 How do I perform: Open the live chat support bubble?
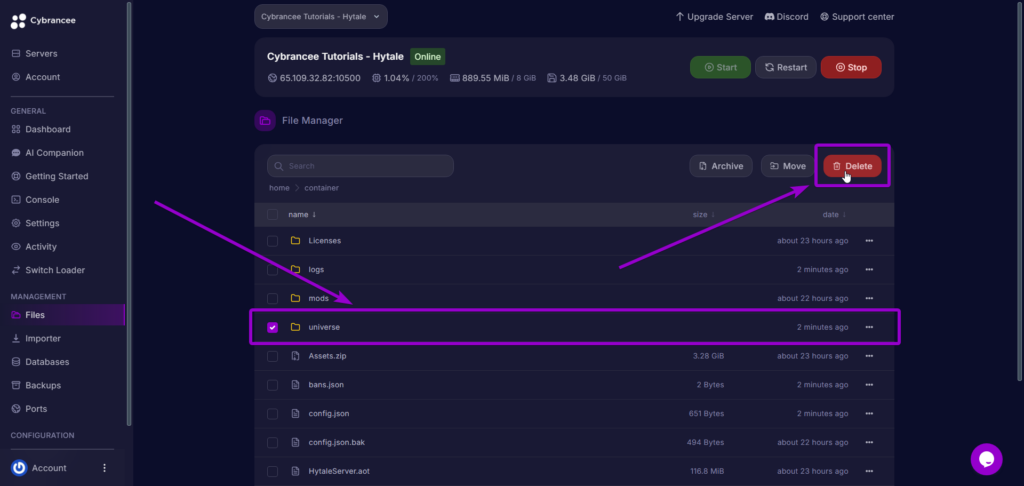(985, 459)
